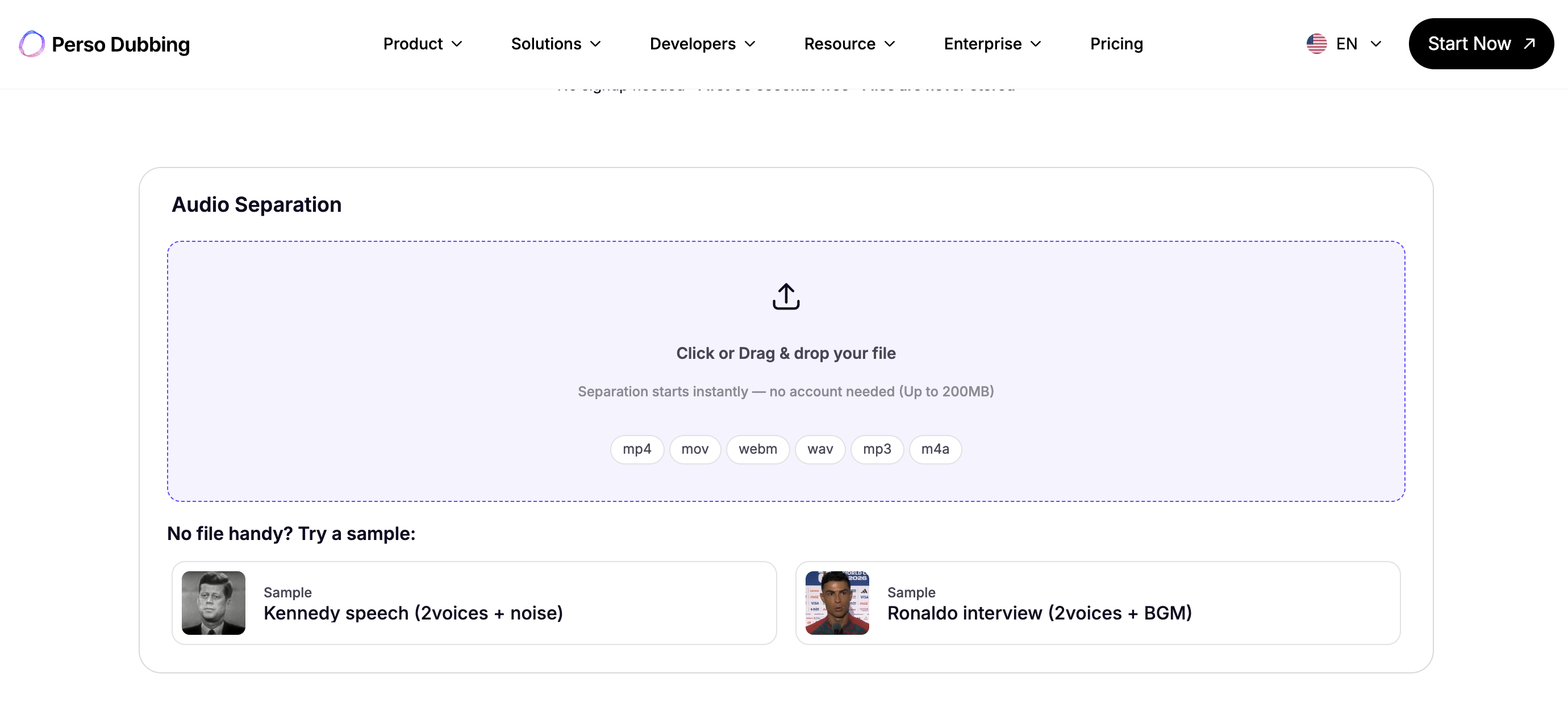Click the US flag language icon
Screen dimensions: 1568x720
pos(1316,44)
